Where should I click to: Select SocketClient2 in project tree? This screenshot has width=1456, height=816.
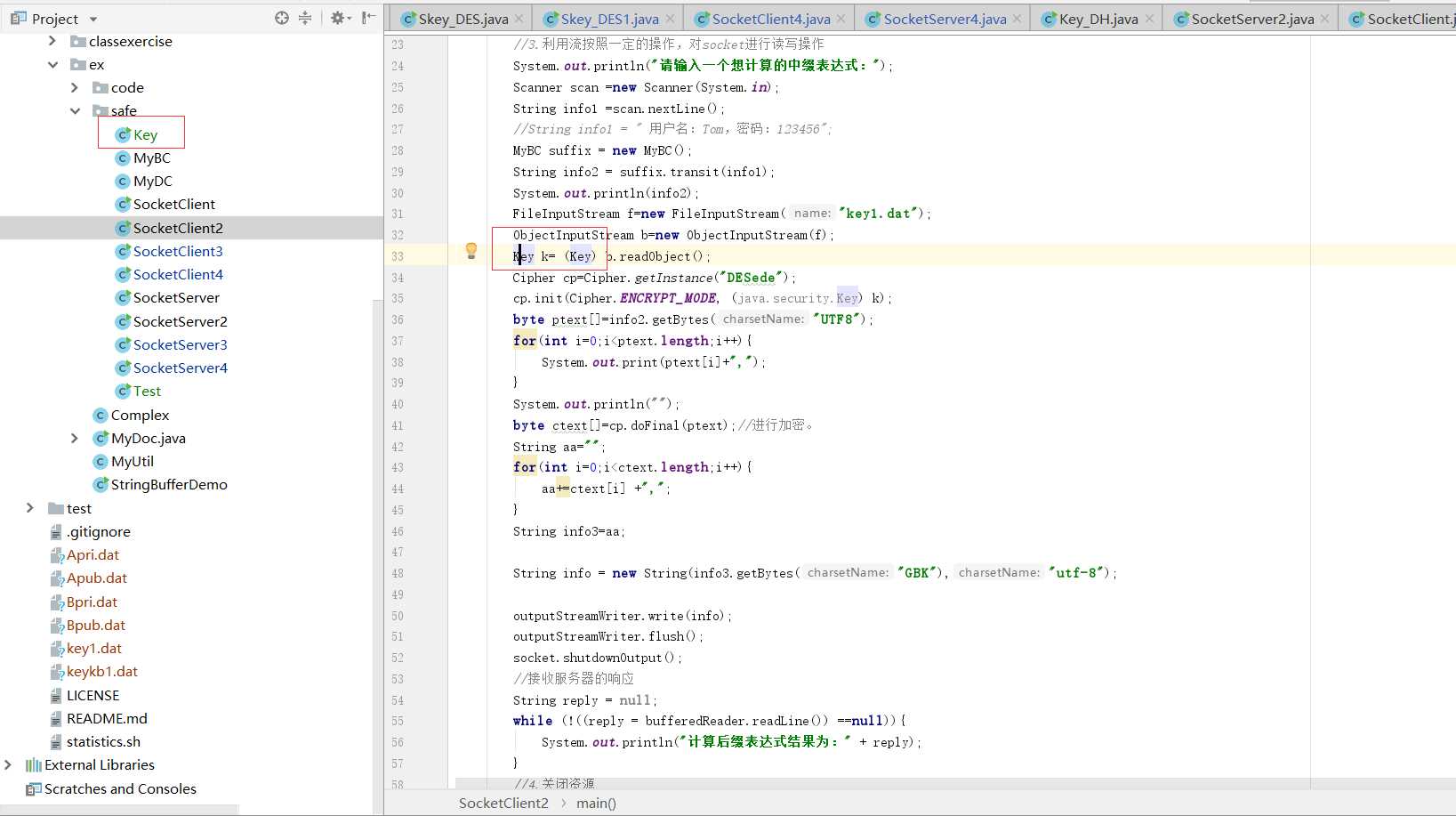(x=178, y=228)
